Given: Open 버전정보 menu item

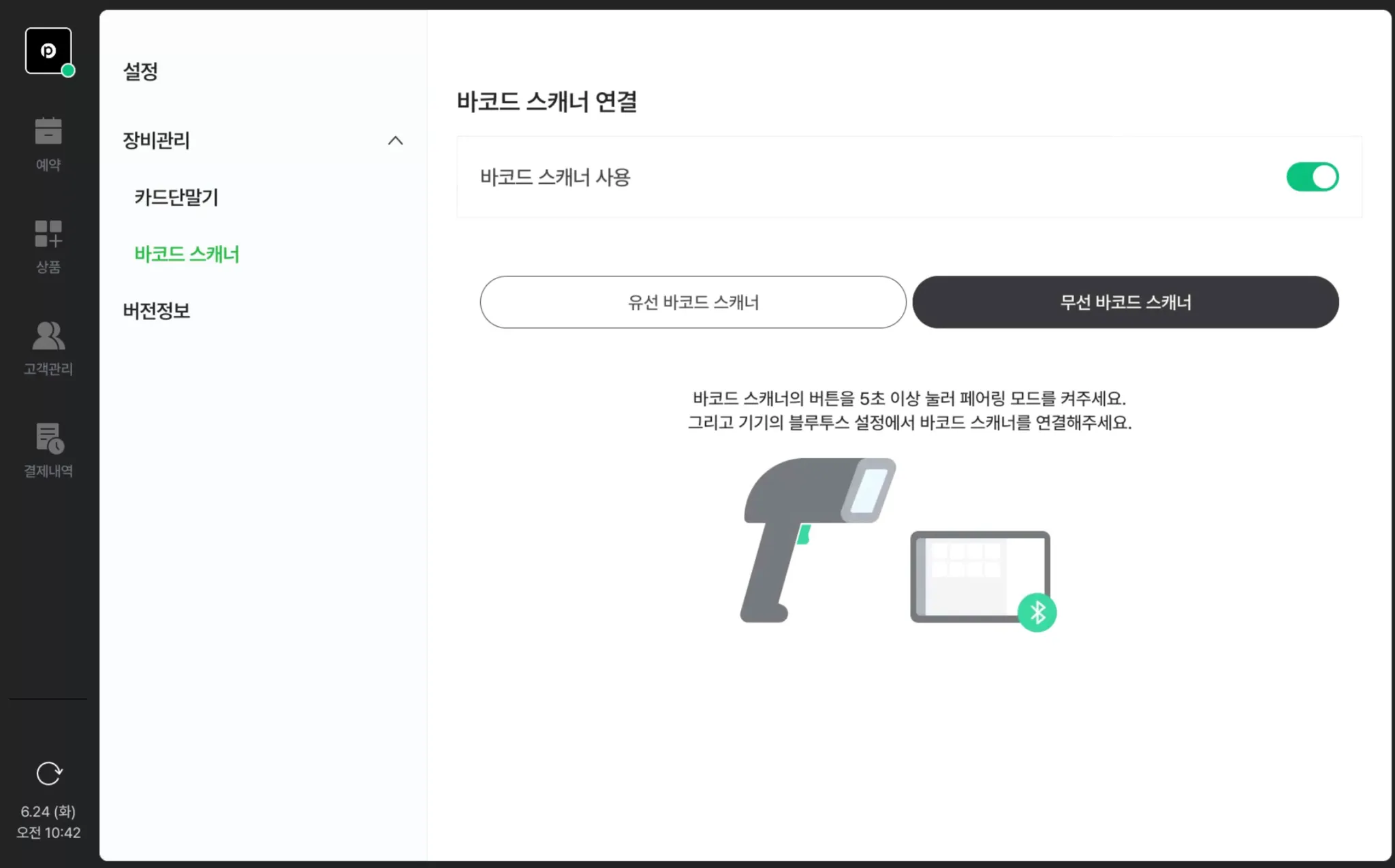Looking at the screenshot, I should pos(157,311).
